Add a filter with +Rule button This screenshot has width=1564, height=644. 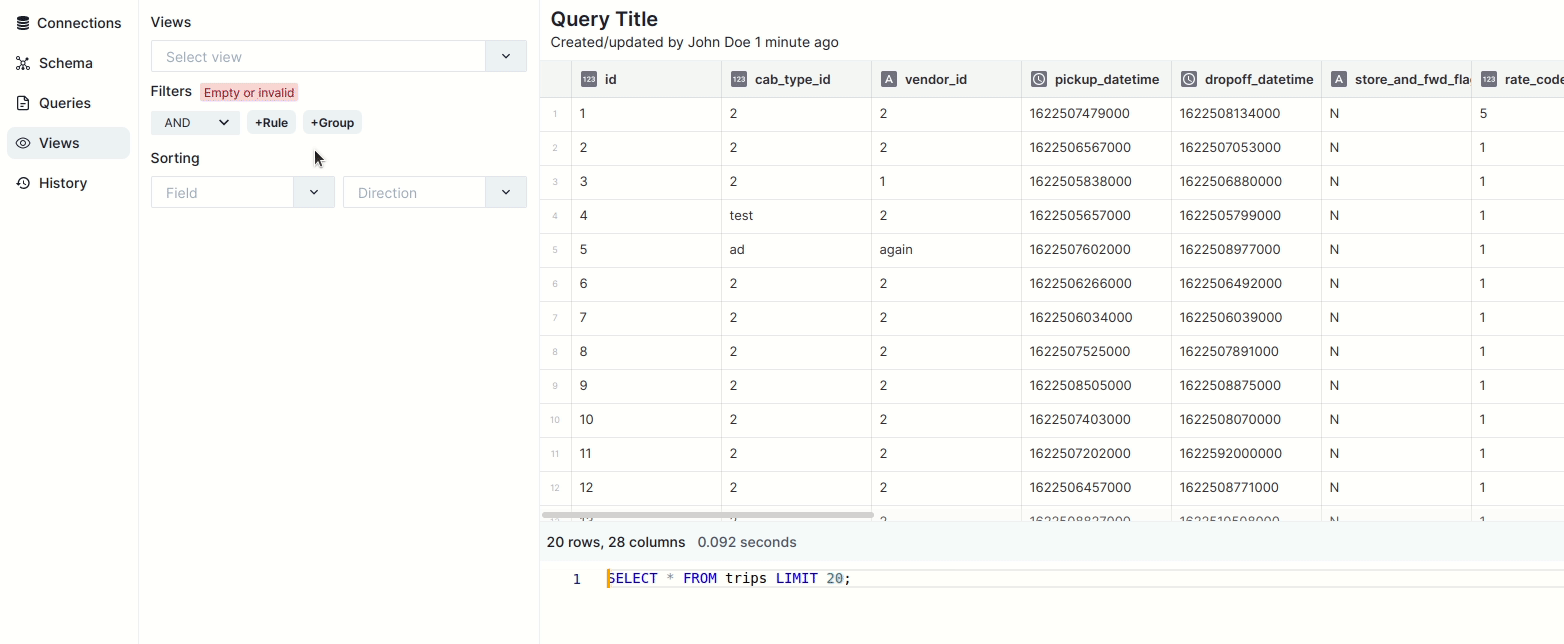tap(271, 123)
